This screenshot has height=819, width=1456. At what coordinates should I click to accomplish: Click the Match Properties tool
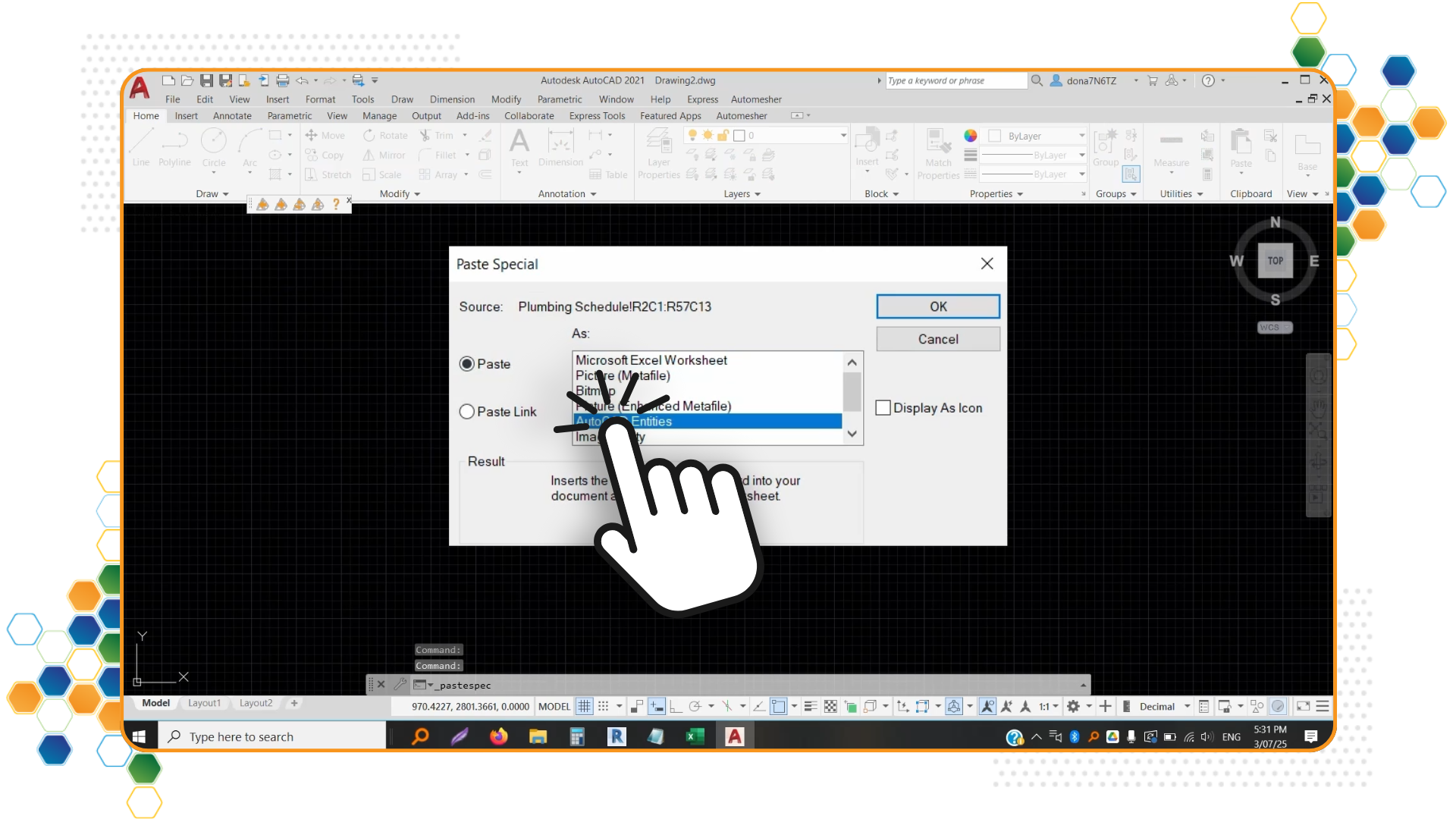click(x=938, y=154)
